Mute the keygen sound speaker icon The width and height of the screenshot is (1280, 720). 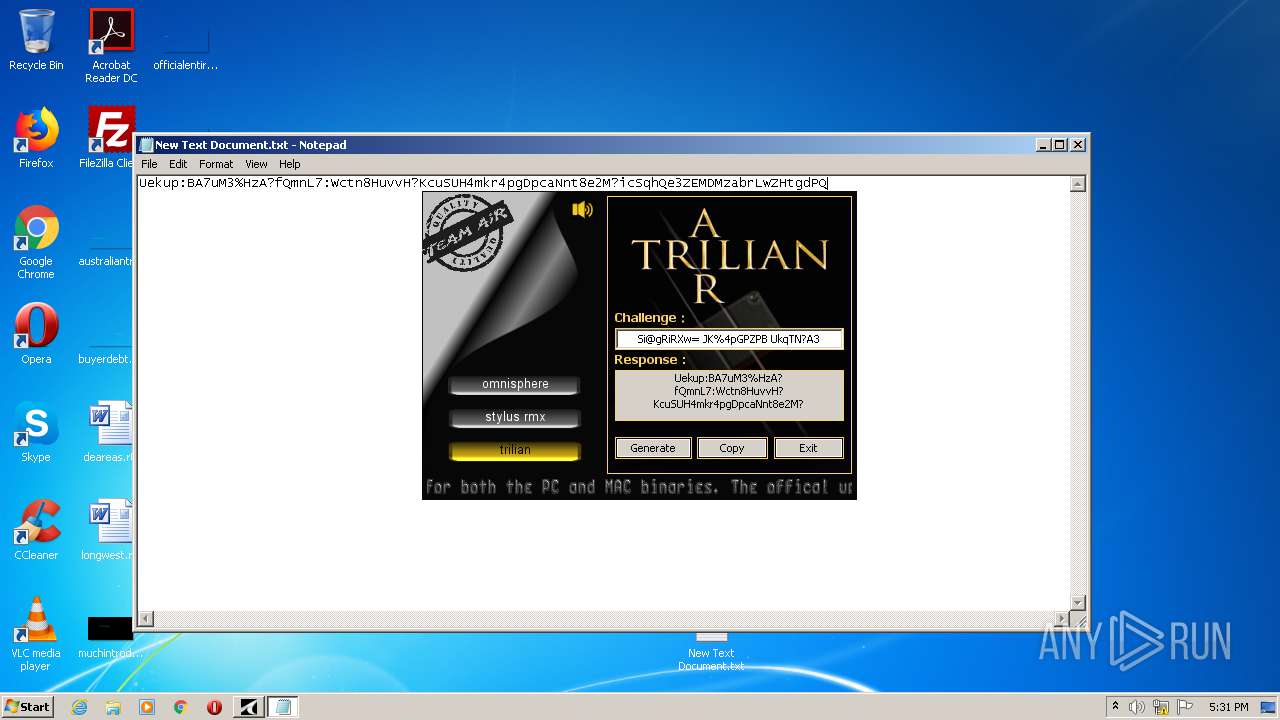582,209
